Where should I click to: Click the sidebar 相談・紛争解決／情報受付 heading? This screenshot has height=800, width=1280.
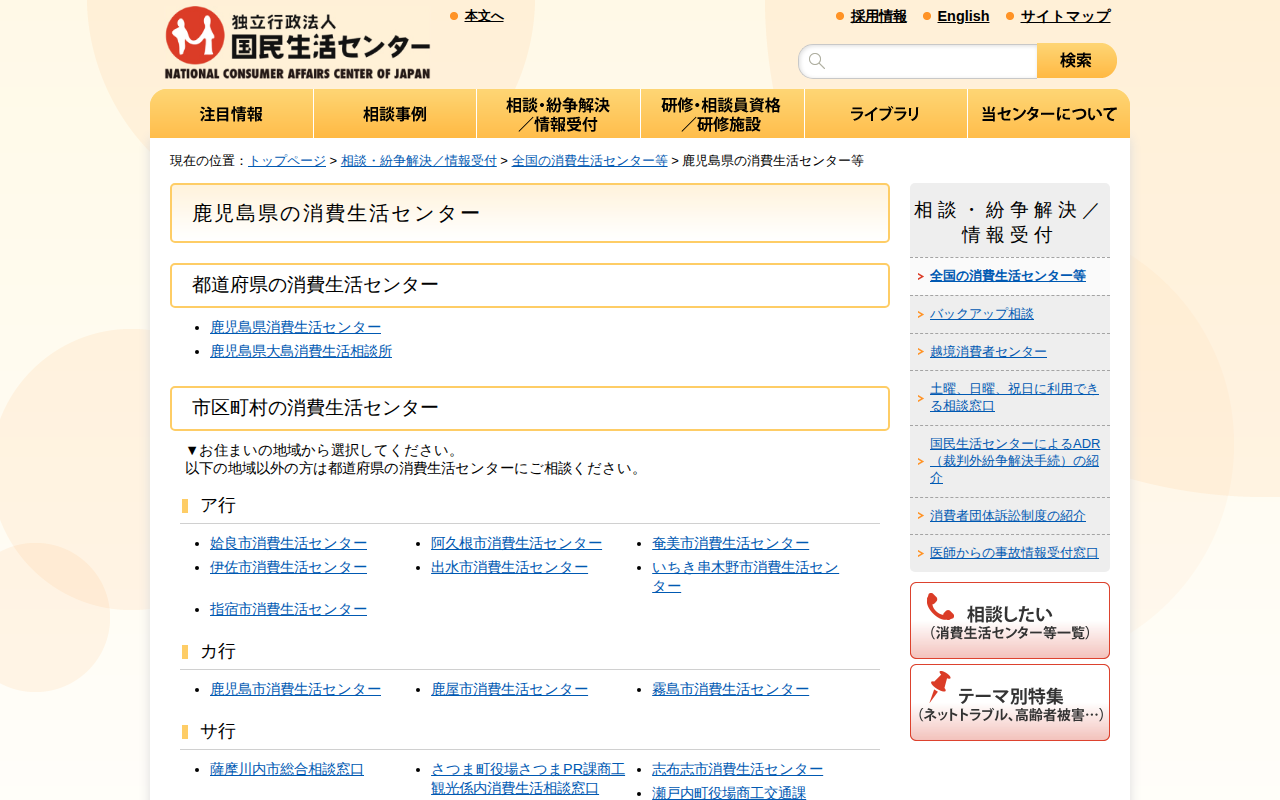pos(1010,222)
